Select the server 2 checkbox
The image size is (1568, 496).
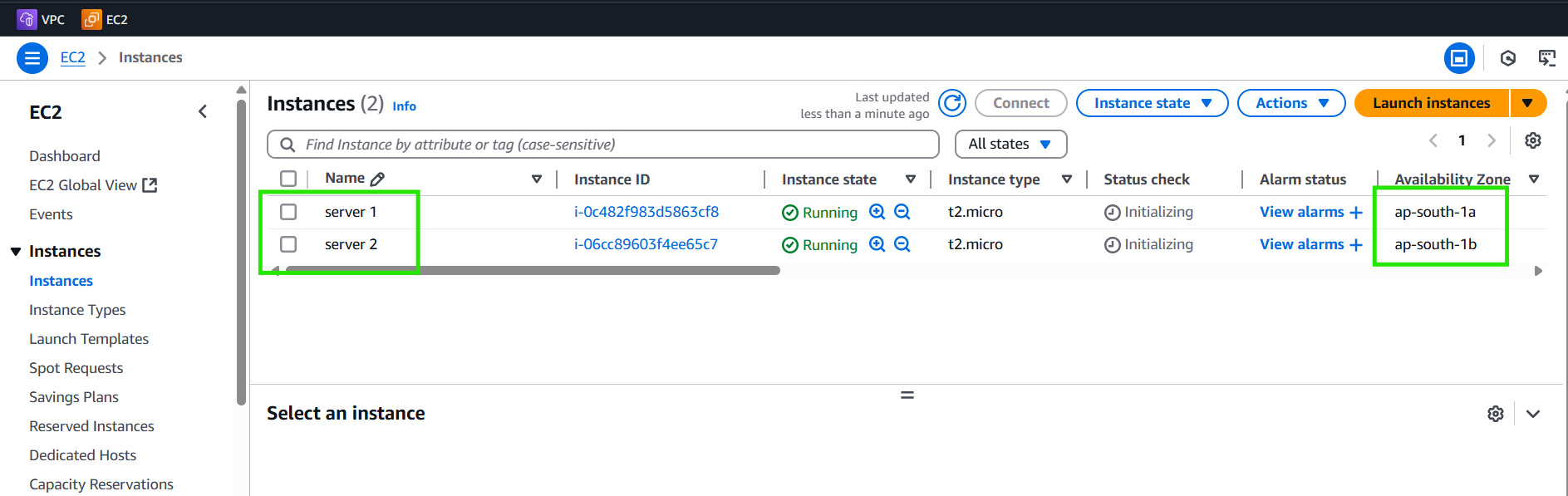pos(288,244)
